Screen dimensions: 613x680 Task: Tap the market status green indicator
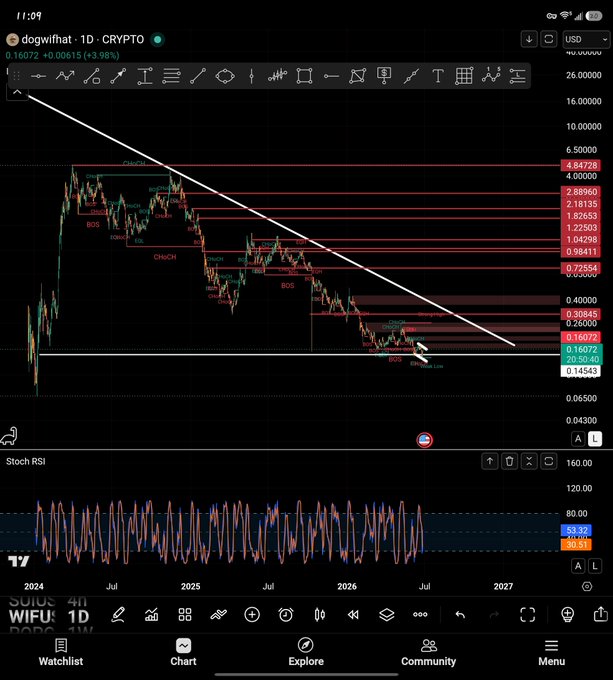[x=157, y=39]
